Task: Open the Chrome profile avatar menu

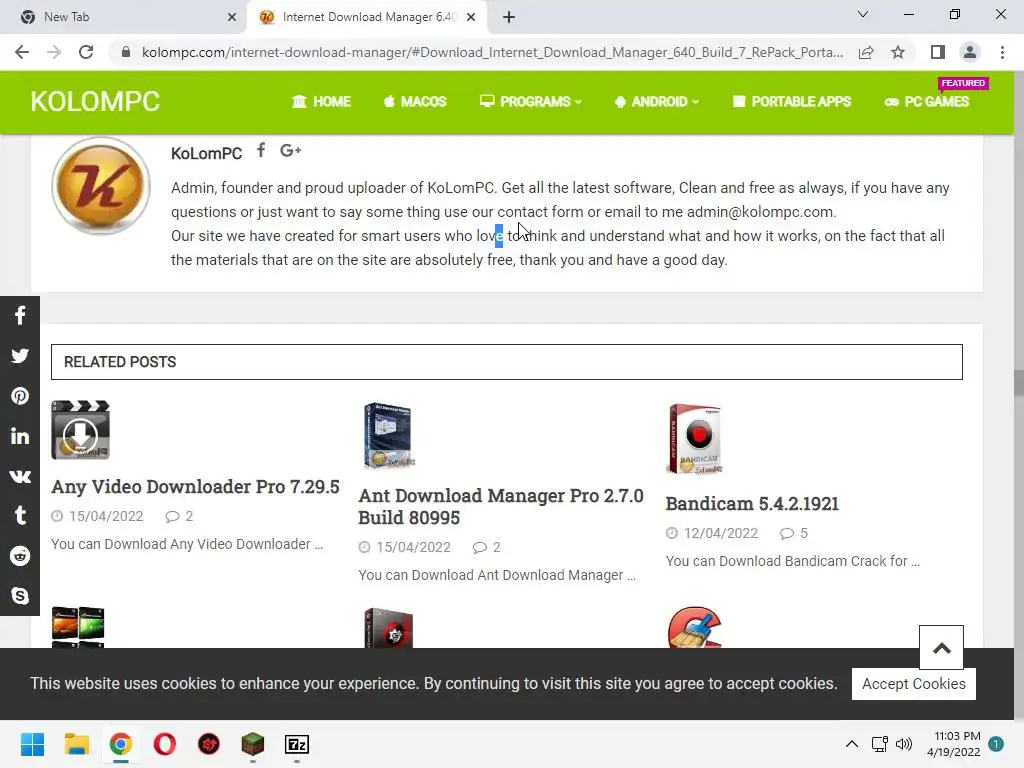Action: [x=970, y=52]
